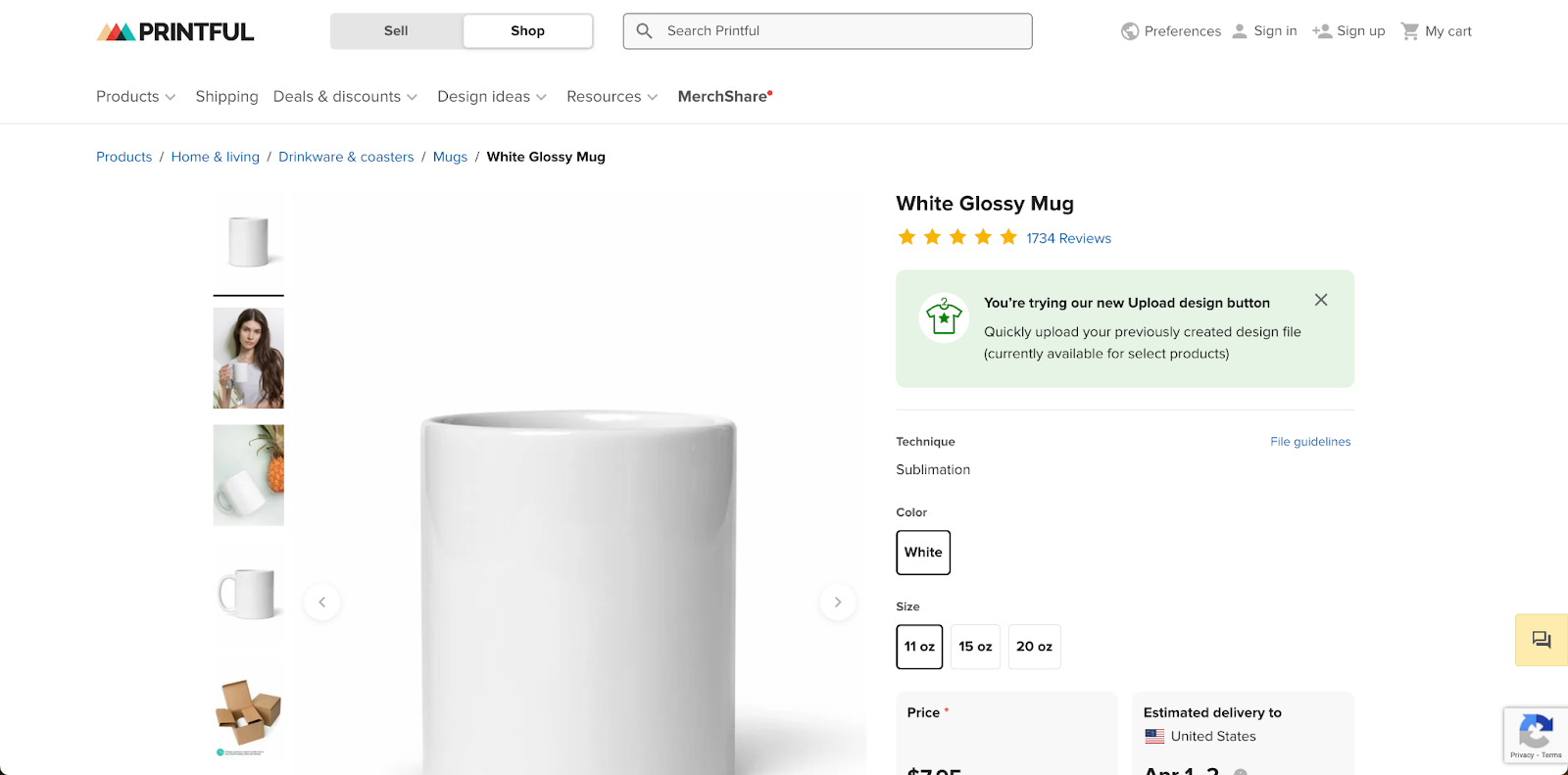This screenshot has width=1568, height=775.
Task: Click the Sign in person icon
Action: [1239, 30]
